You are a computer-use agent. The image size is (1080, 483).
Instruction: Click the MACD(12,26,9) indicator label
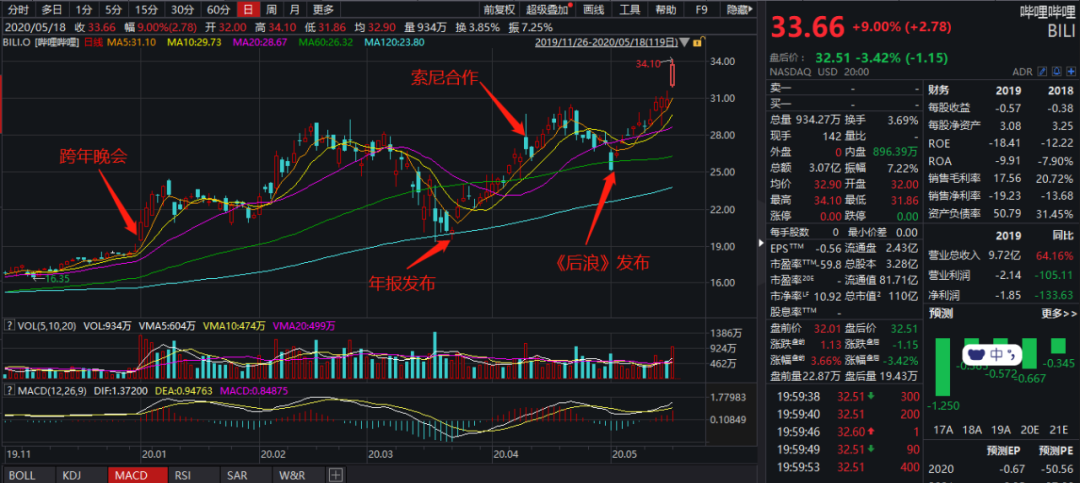[52, 391]
